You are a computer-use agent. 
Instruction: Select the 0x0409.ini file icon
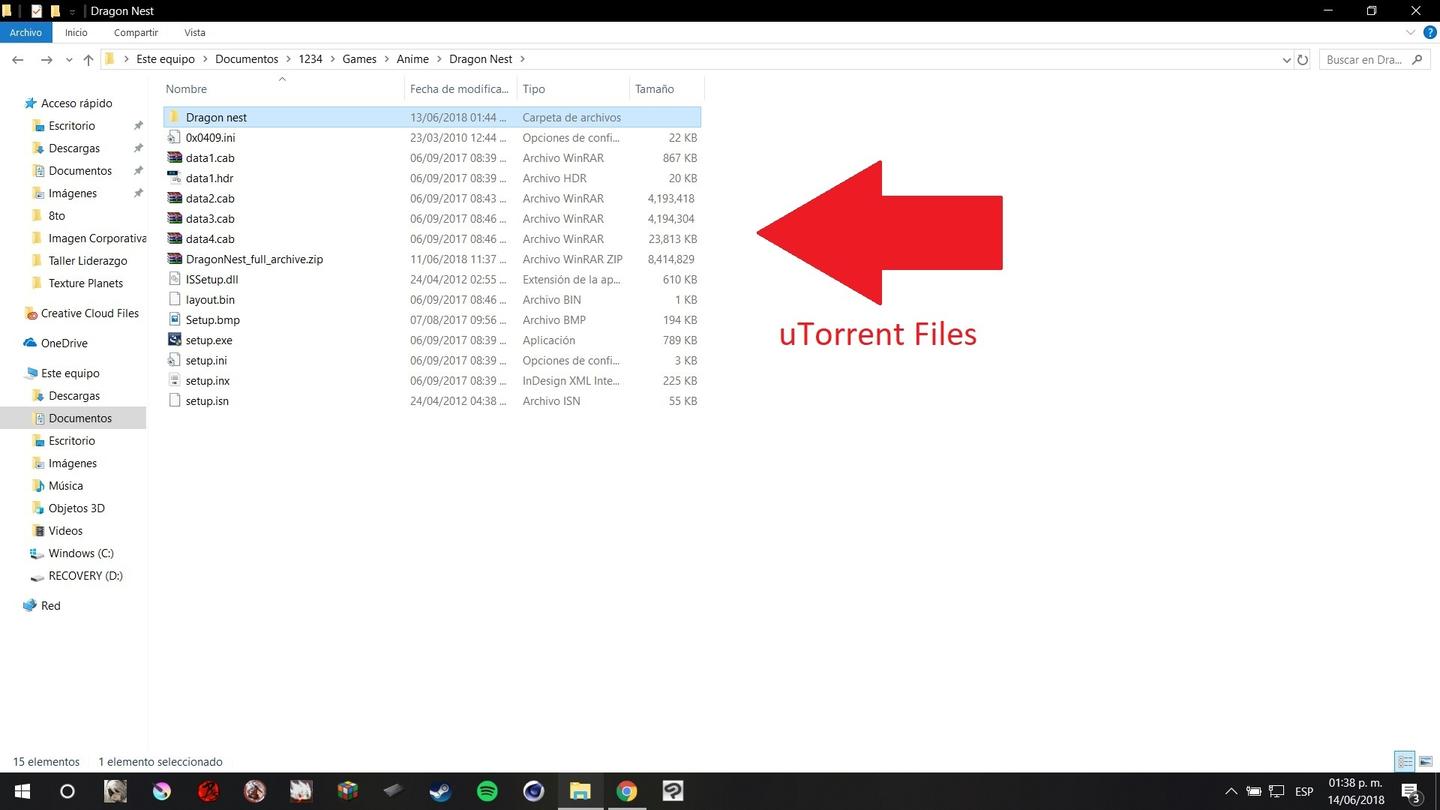click(174, 137)
